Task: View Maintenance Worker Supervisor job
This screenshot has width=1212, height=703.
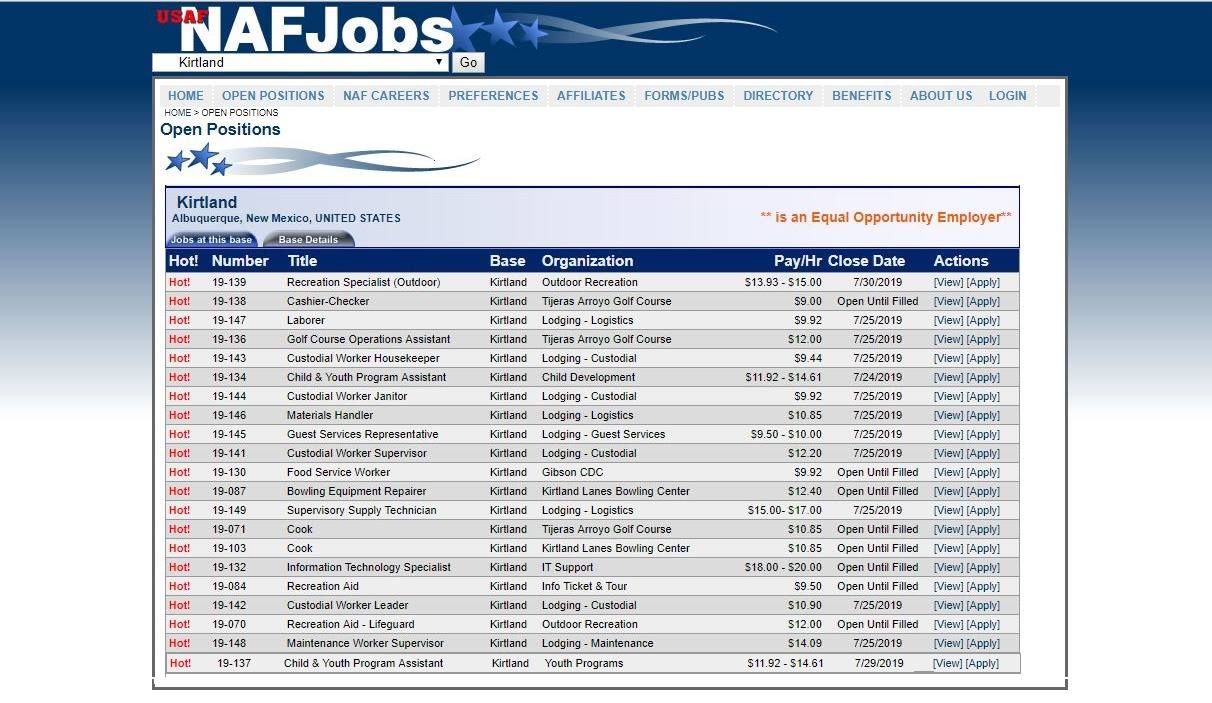Action: tap(948, 644)
